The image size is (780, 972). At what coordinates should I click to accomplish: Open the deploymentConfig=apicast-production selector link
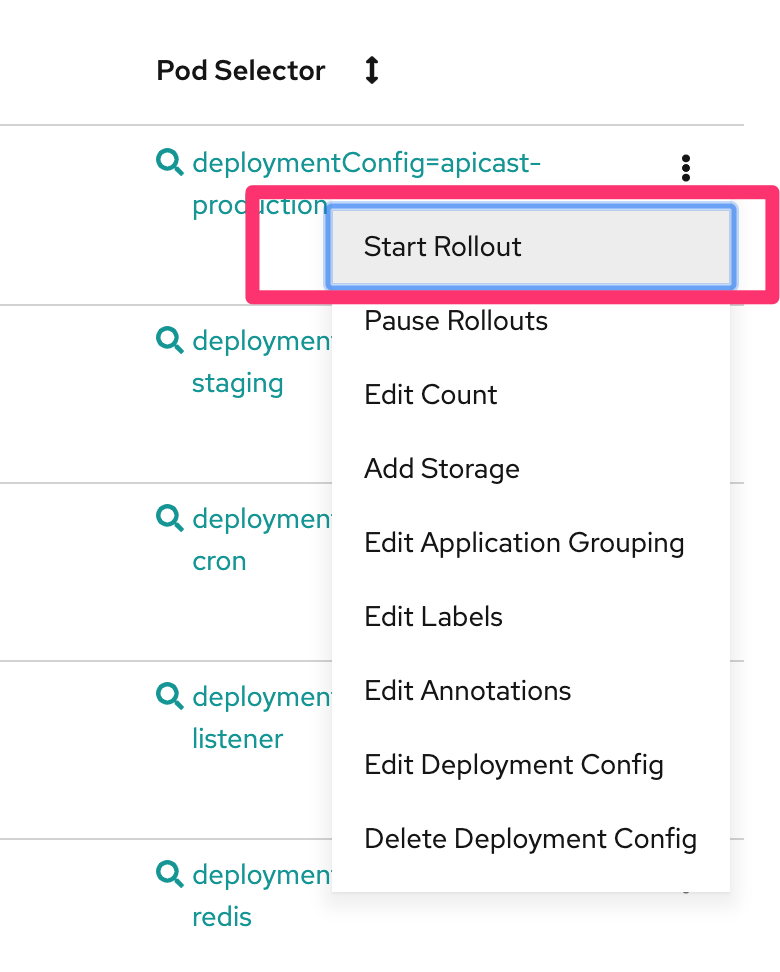click(366, 164)
